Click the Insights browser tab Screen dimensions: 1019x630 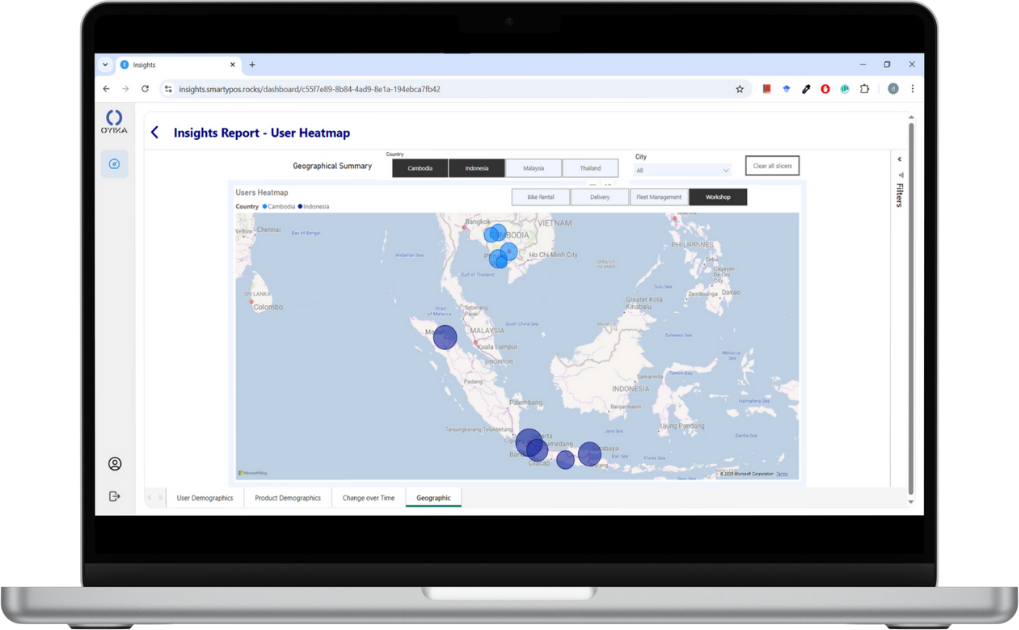(177, 65)
